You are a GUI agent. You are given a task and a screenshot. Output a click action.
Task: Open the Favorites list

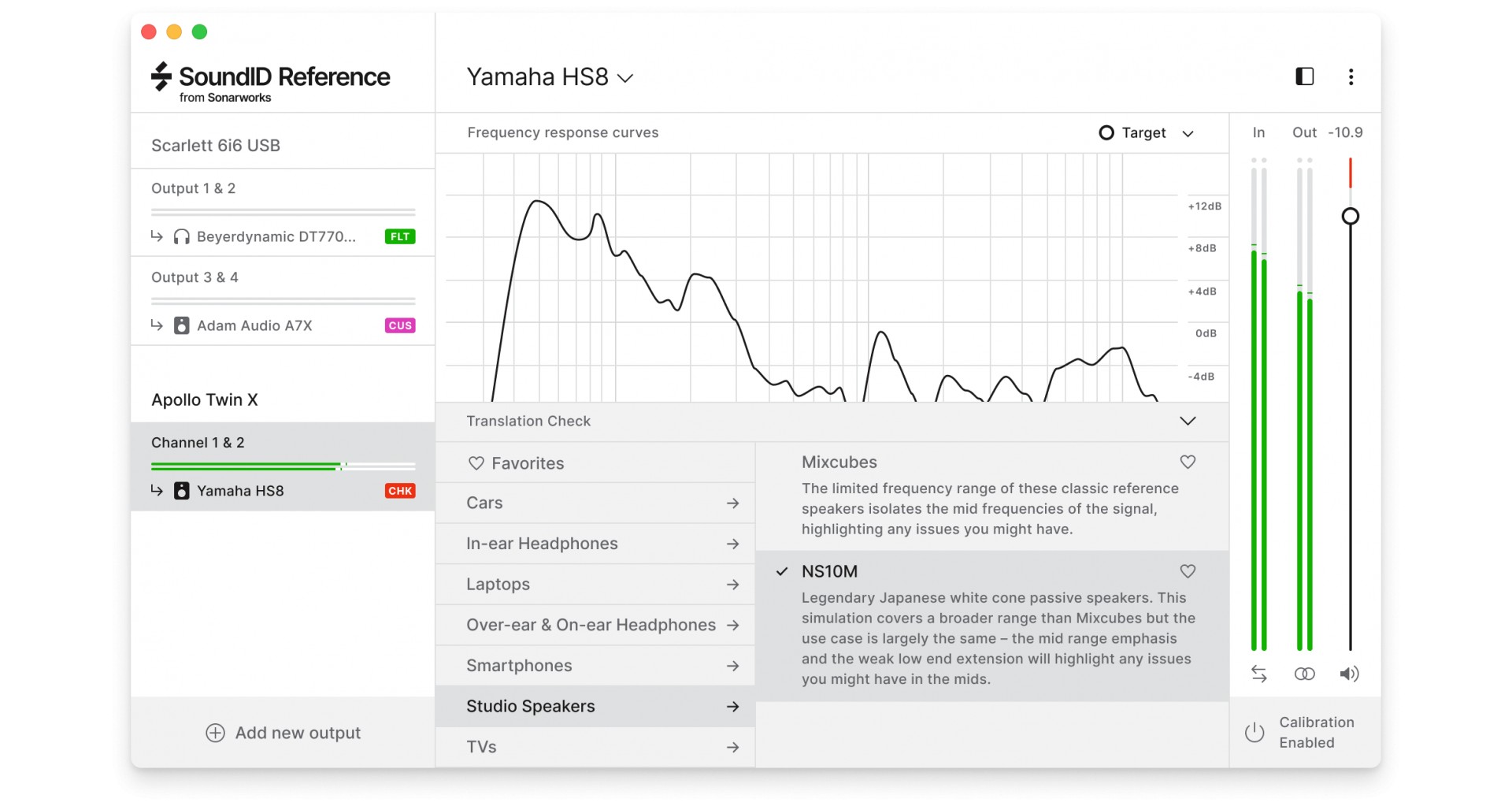(595, 463)
